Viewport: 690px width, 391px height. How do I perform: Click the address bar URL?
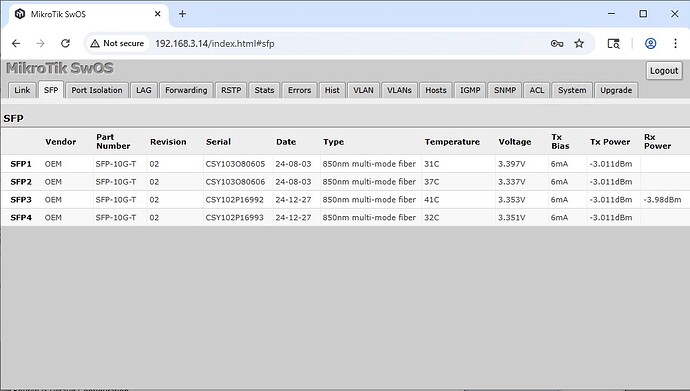coord(215,44)
